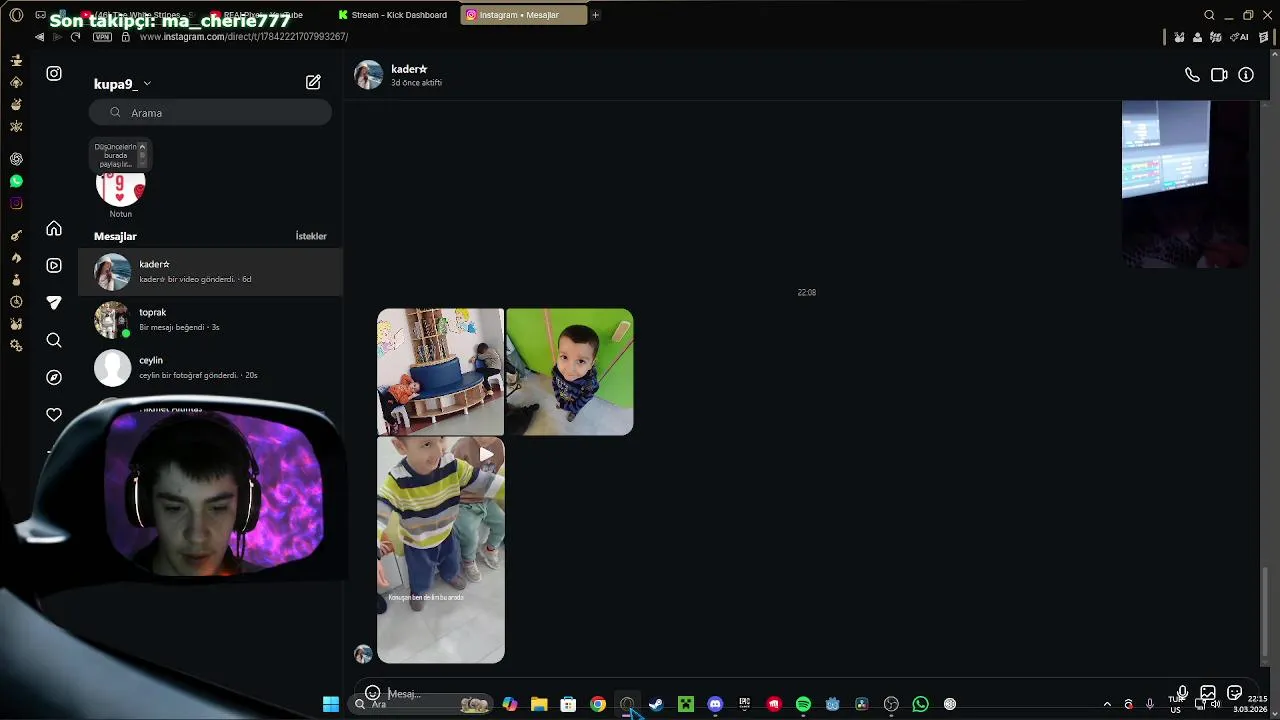The width and height of the screenshot is (1280, 720).
Task: Open the kader☆ conversation
Action: pos(211,272)
